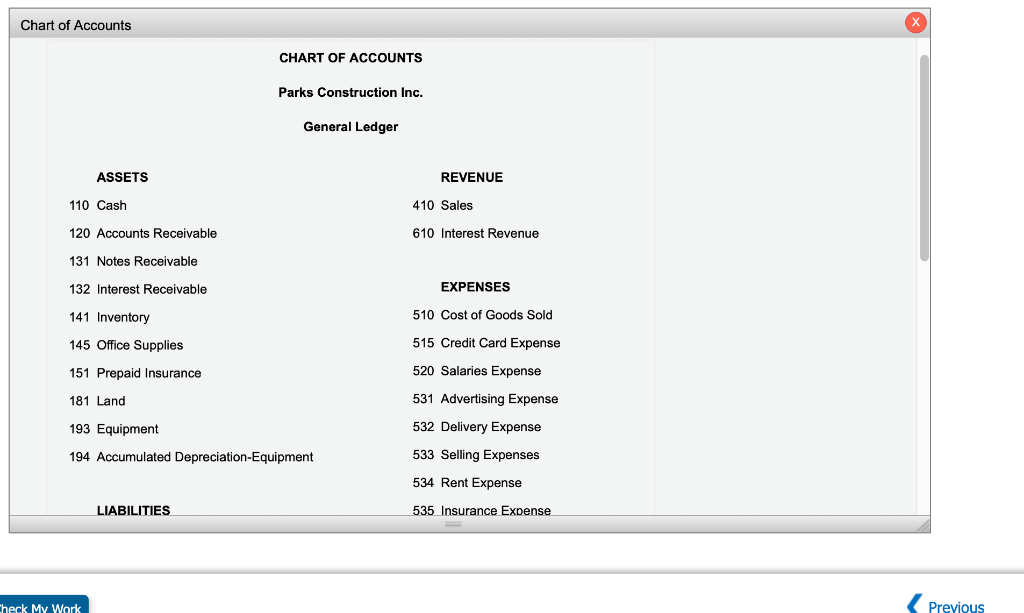This screenshot has height=613, width=1024.
Task: Click the Previous navigation link
Action: 955,606
